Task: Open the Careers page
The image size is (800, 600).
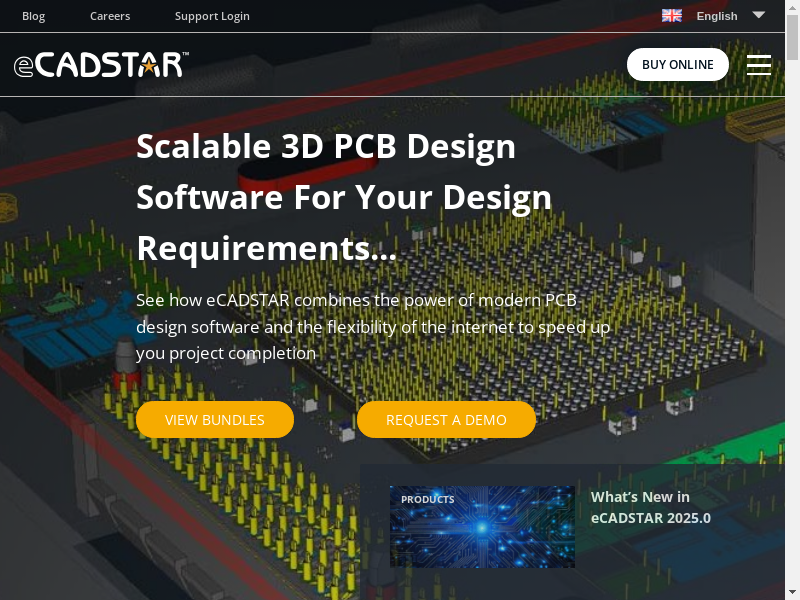Action: pos(110,16)
